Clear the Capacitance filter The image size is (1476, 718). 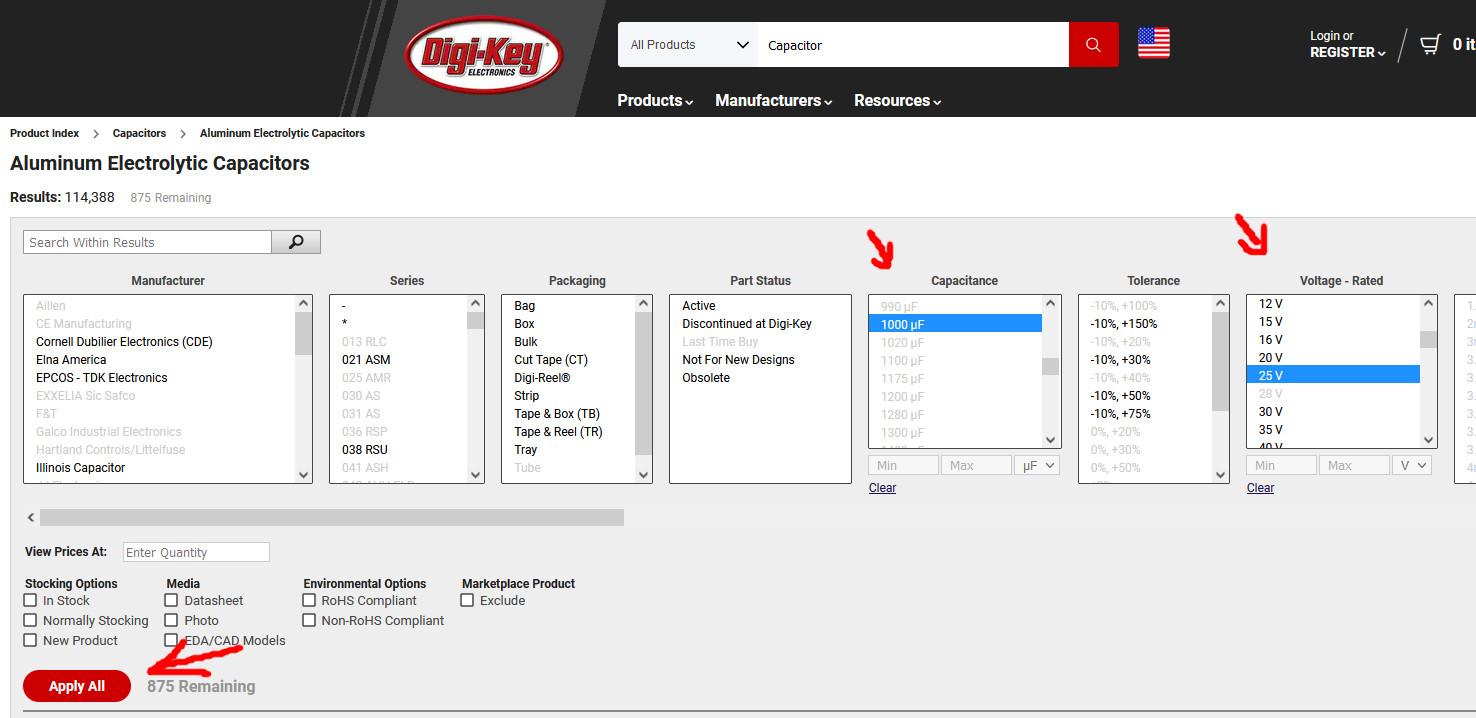[x=882, y=488]
